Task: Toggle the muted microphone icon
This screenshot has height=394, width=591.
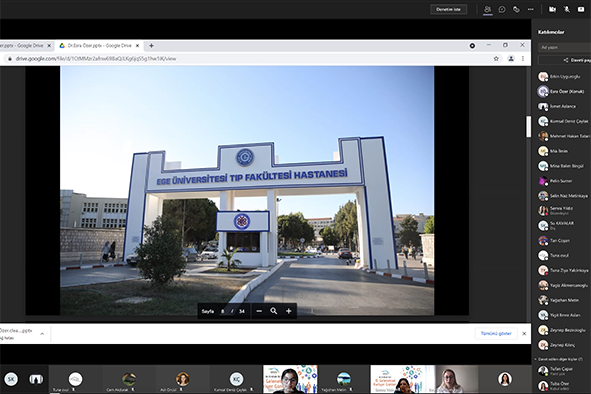Action: point(567,9)
